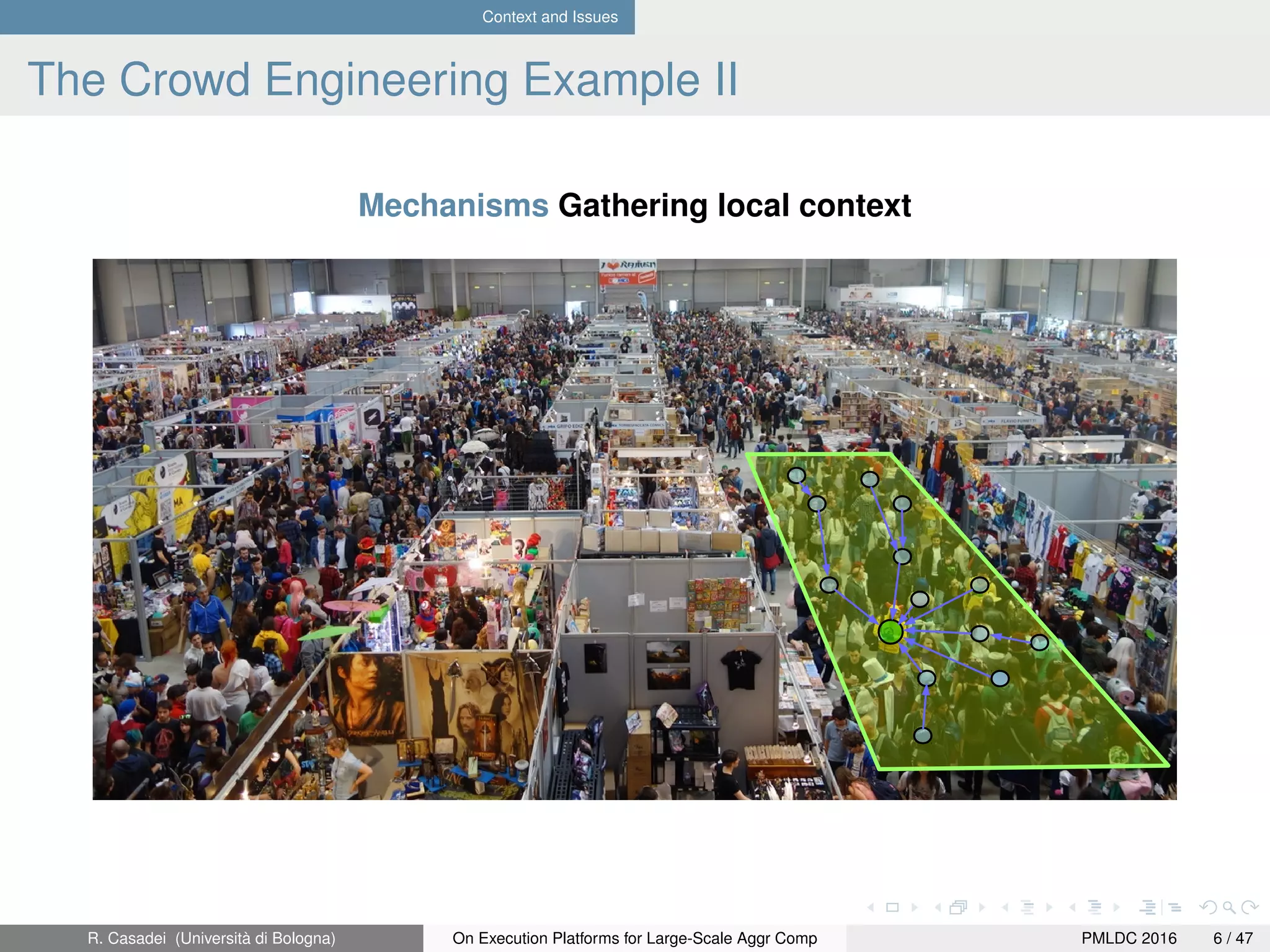Go to next section arrow
Viewport: 1270px width, 952px height.
click(1116, 907)
